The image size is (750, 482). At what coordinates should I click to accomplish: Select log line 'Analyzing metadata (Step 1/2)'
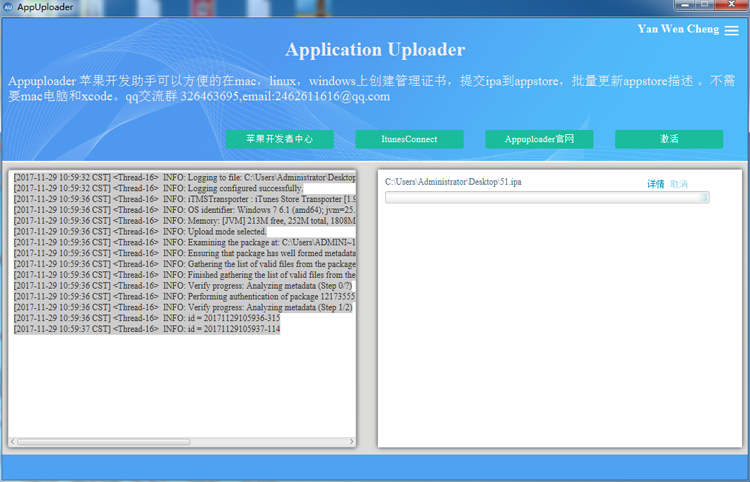(183, 307)
